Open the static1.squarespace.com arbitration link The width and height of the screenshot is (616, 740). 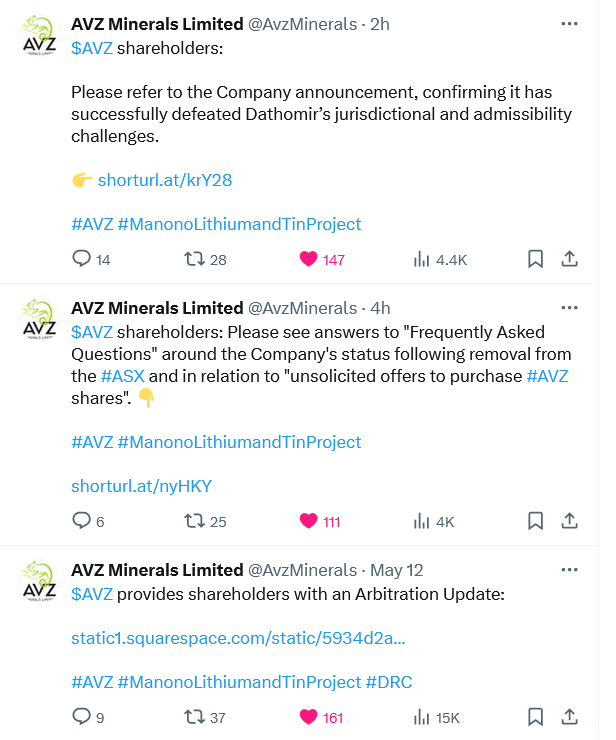[238, 638]
